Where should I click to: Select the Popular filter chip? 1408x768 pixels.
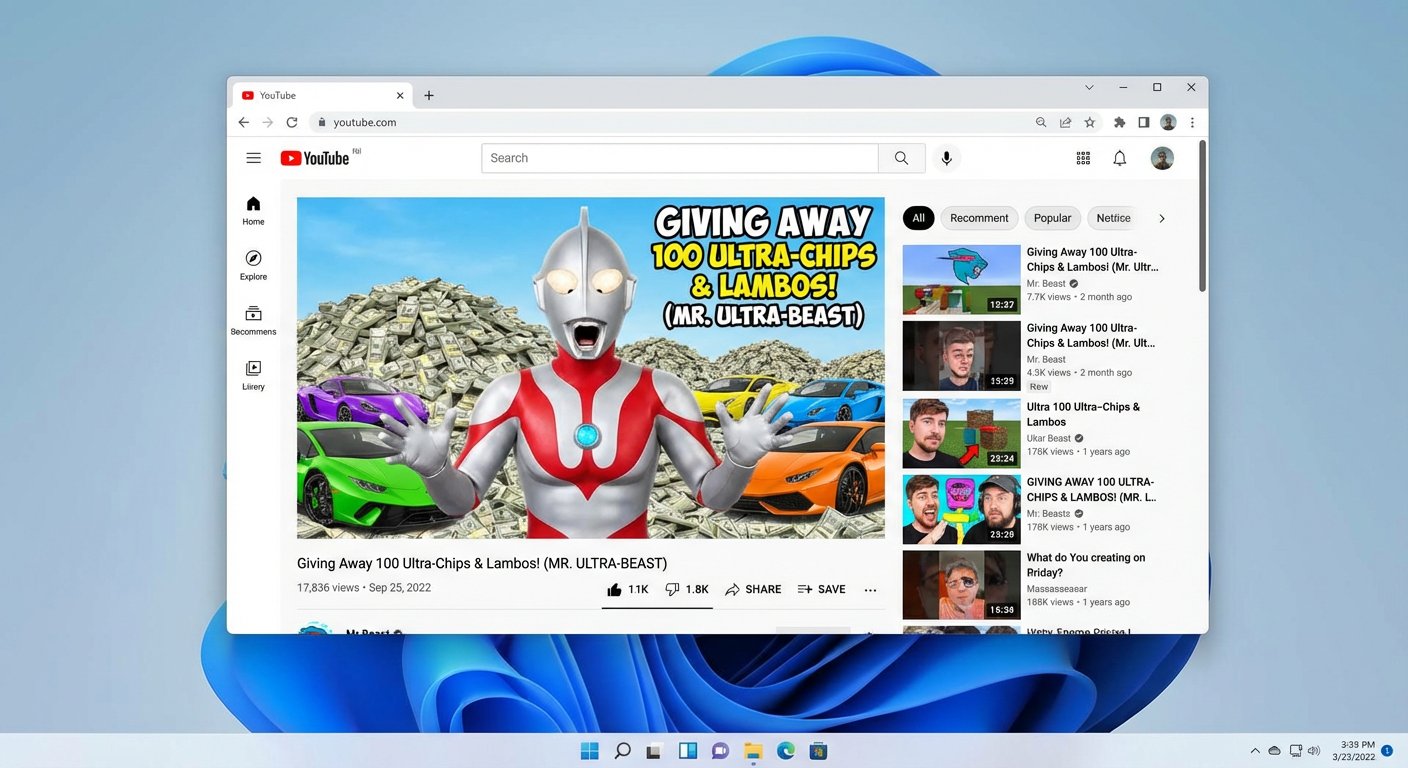pyautogui.click(x=1052, y=218)
